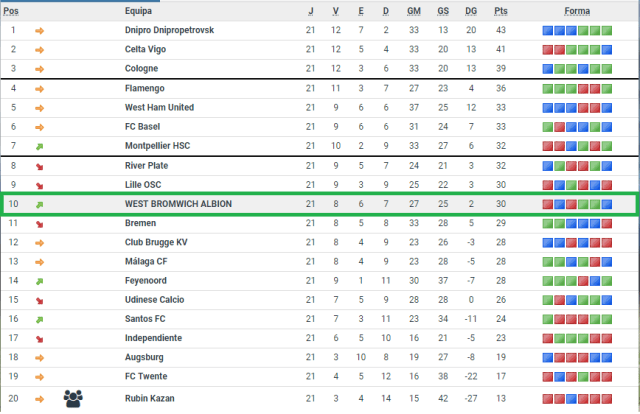
Task: Click first form square in Dnipro Dnipropetrovsk row
Action: point(547,30)
